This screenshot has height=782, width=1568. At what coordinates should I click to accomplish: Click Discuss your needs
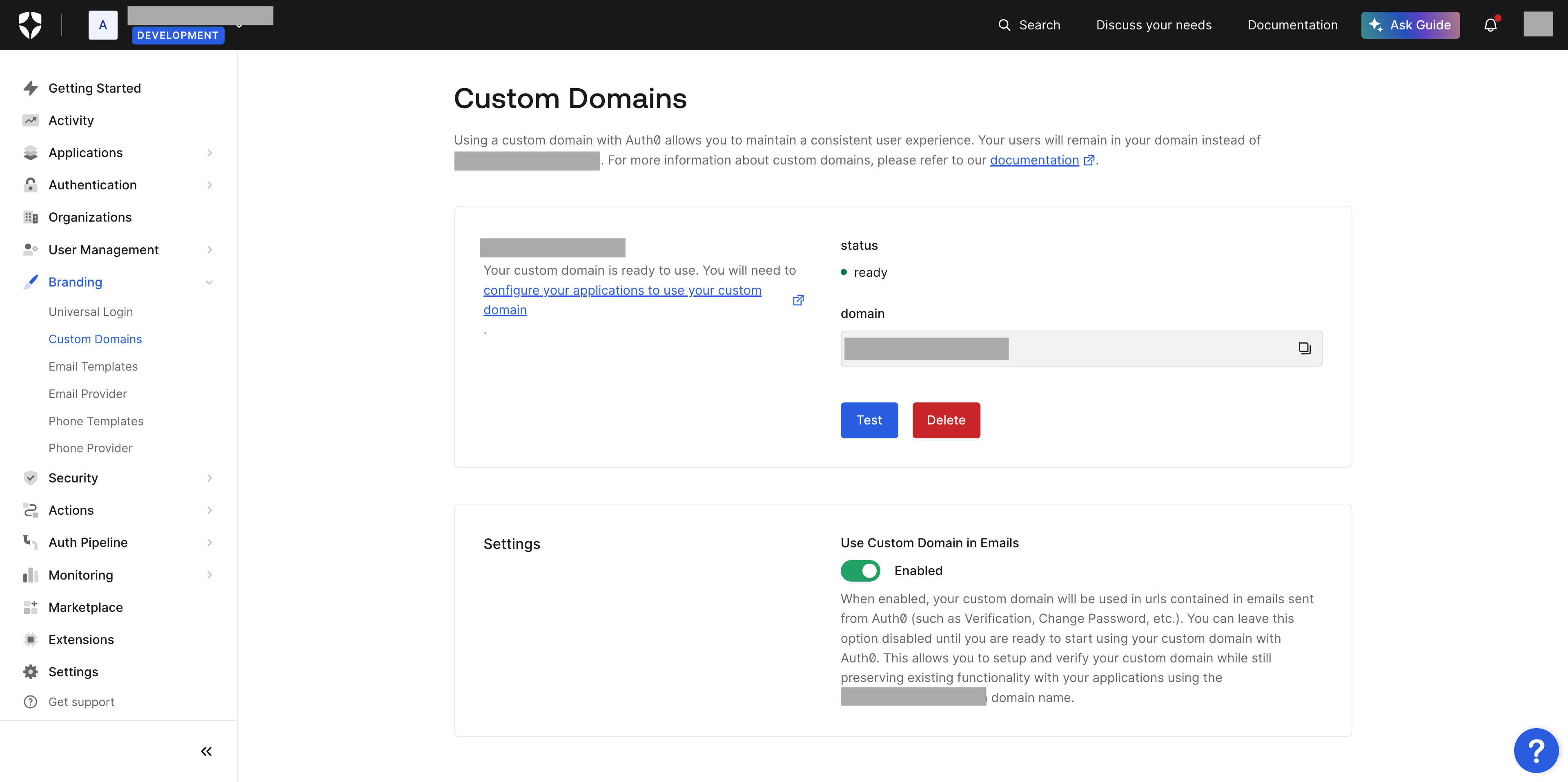point(1154,25)
